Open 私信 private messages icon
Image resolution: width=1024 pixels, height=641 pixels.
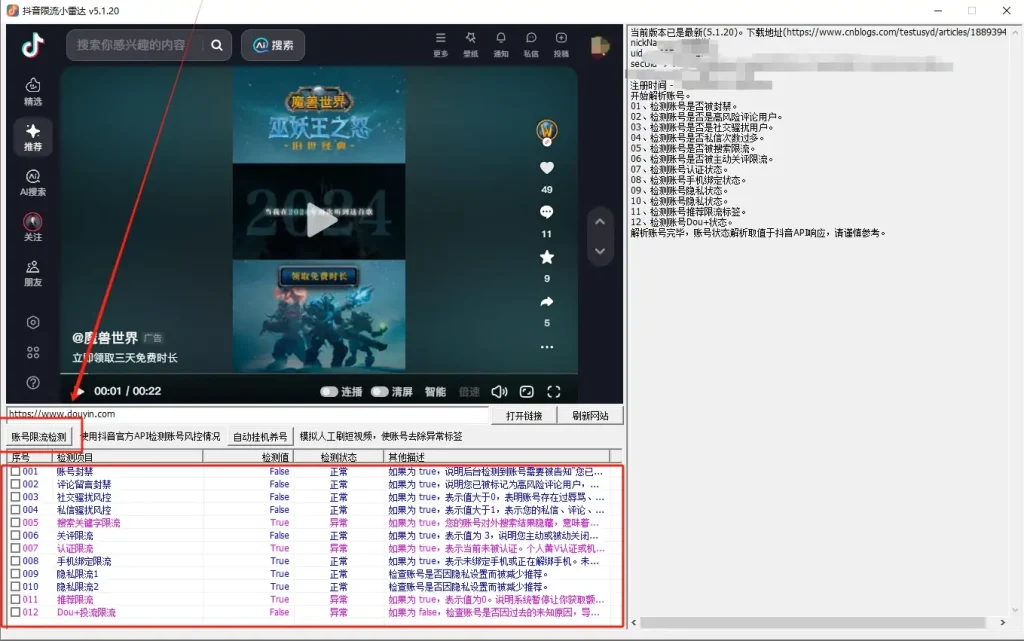[x=531, y=45]
